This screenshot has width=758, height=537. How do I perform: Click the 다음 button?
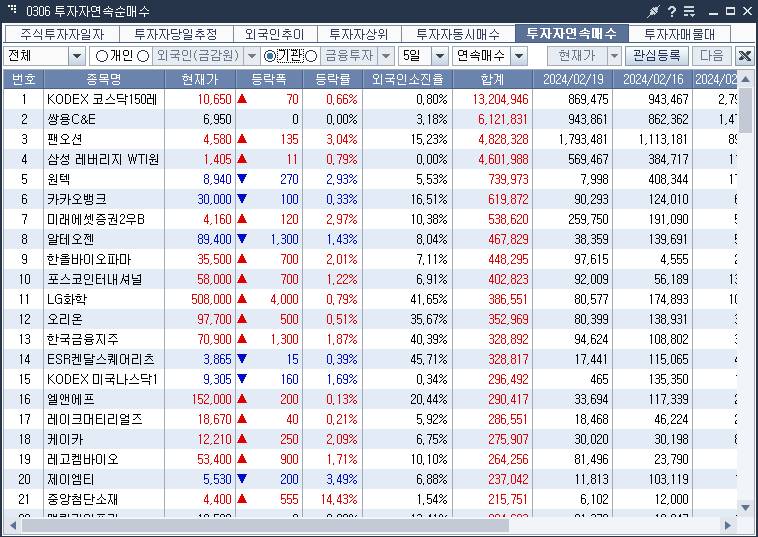pos(712,56)
